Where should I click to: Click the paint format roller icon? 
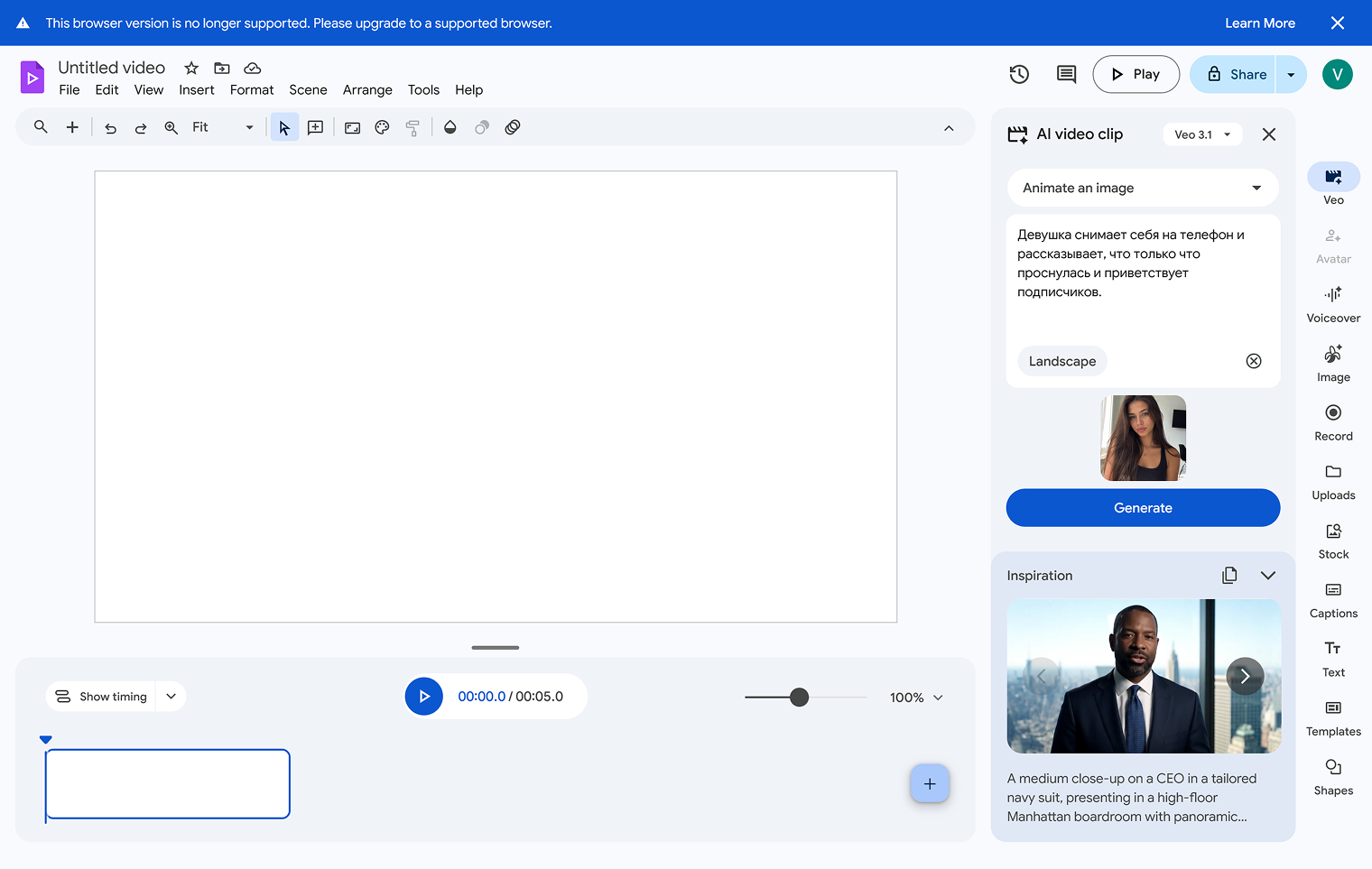coord(413,127)
